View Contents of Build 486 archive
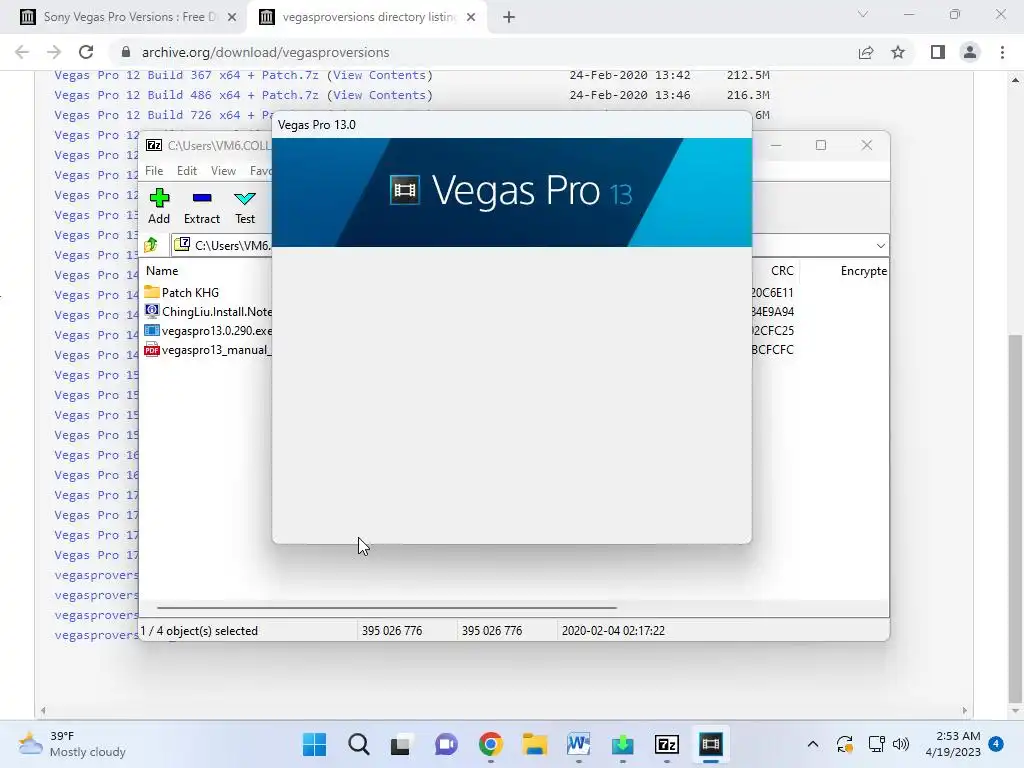This screenshot has width=1024, height=768. coord(379,95)
